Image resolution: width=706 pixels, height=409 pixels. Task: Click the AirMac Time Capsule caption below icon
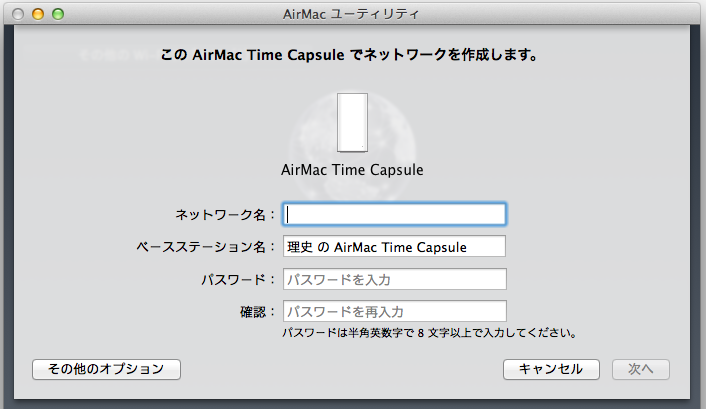(353, 170)
